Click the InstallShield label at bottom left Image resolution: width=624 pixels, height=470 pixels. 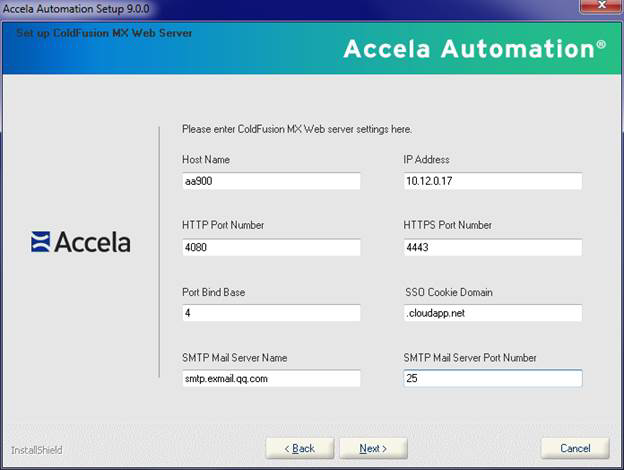[x=36, y=450]
